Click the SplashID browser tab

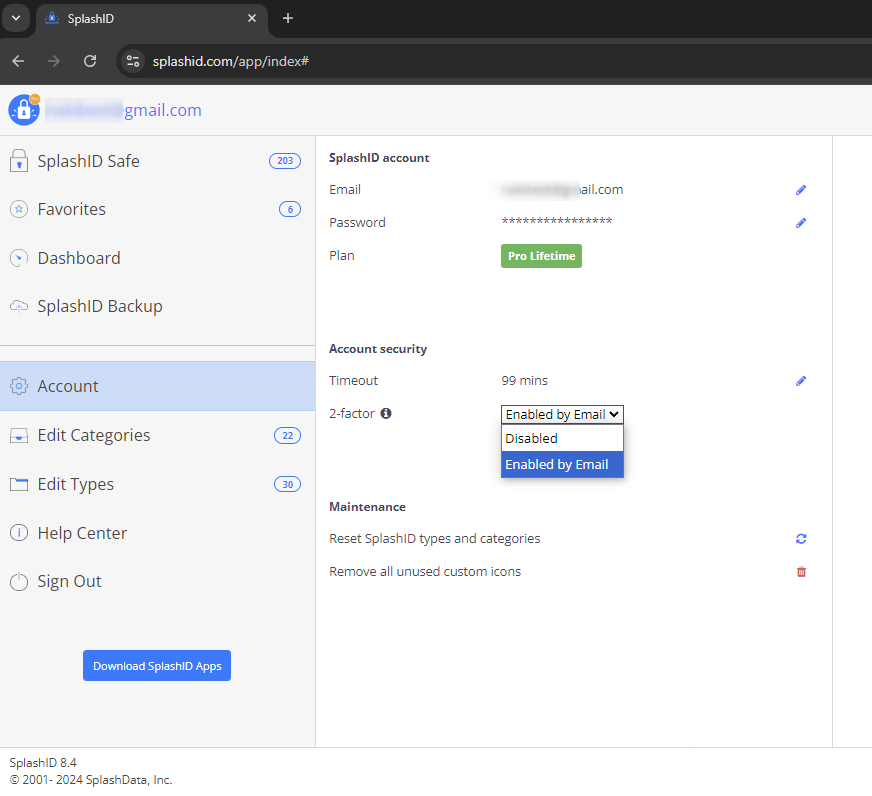(x=152, y=19)
